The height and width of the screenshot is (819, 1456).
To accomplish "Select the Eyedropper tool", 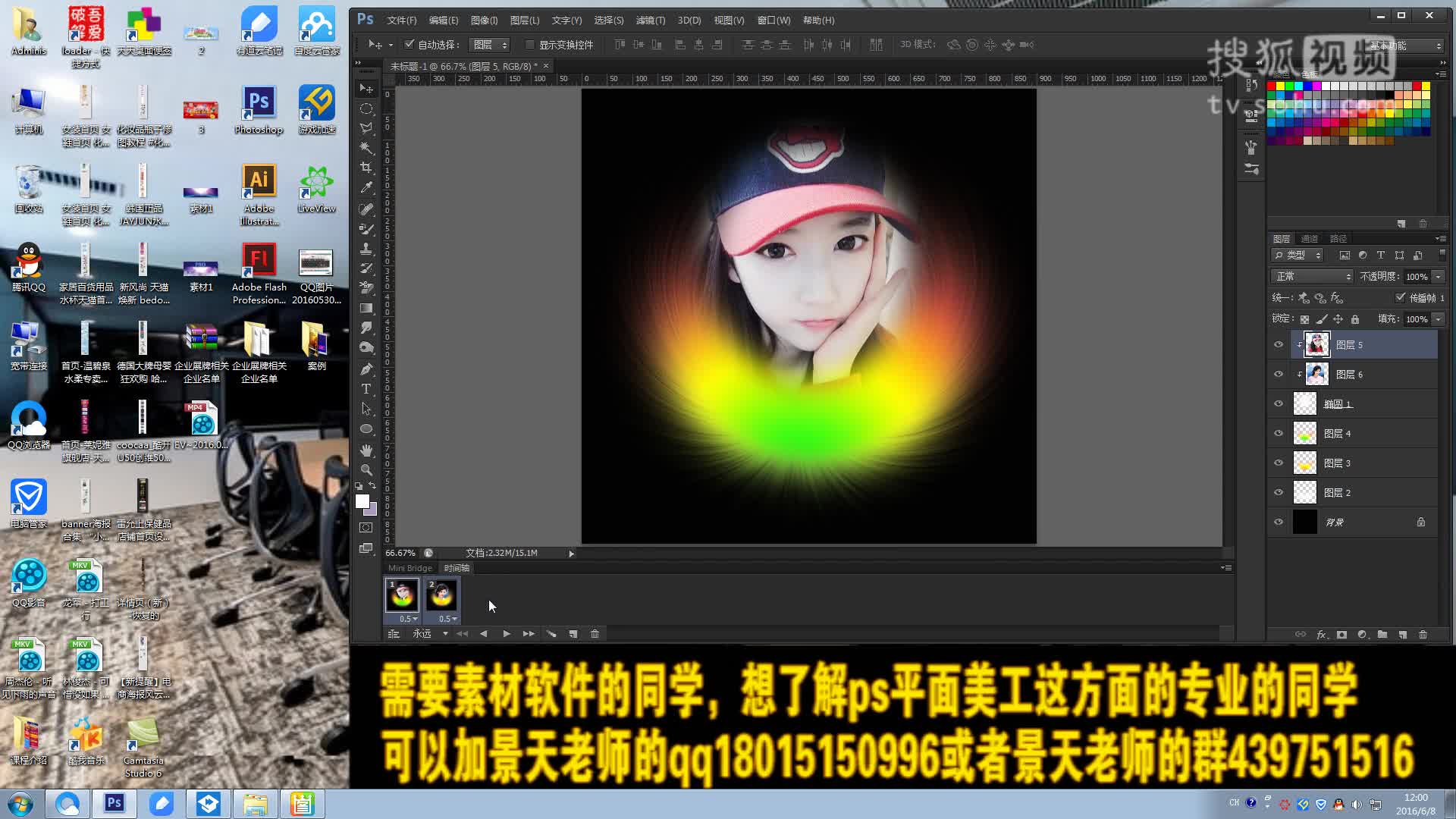I will point(366,187).
